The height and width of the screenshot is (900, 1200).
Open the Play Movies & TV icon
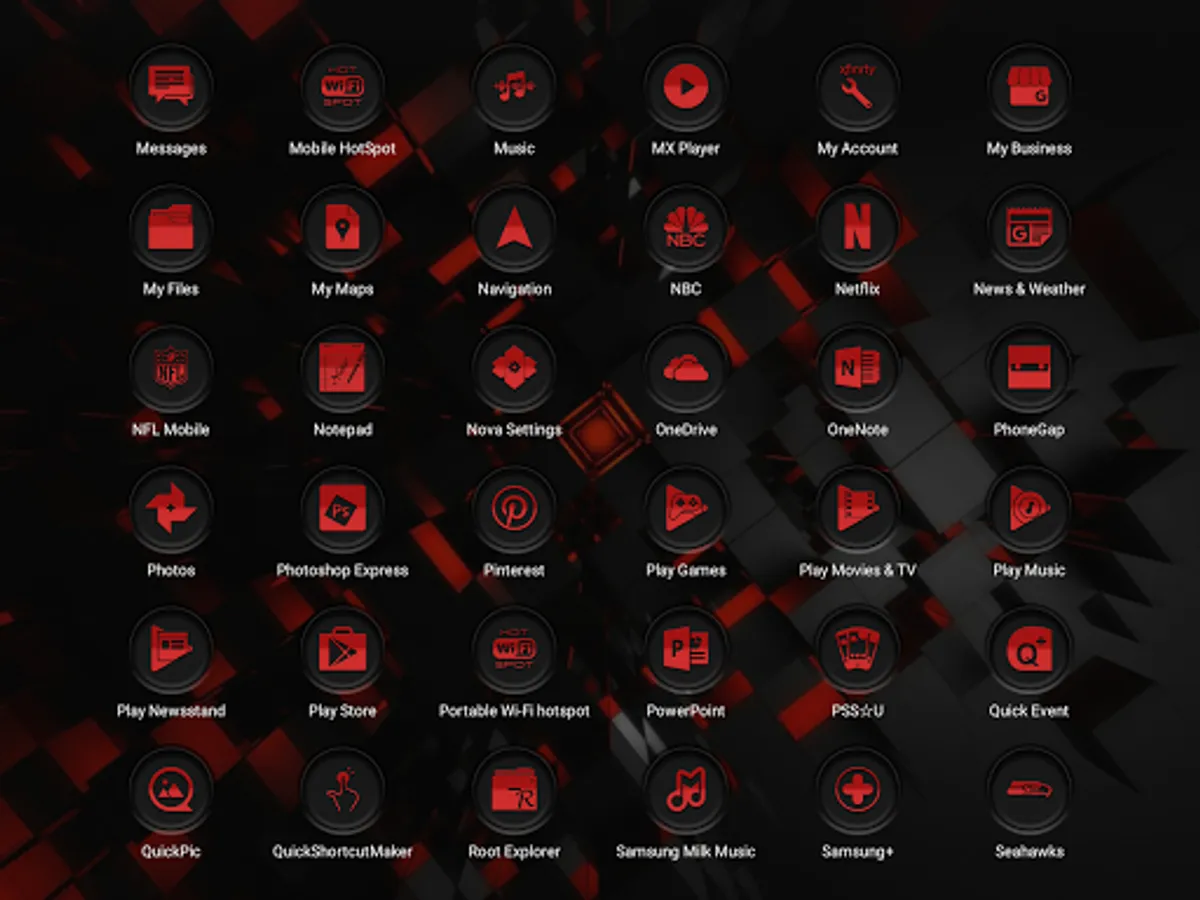(857, 510)
